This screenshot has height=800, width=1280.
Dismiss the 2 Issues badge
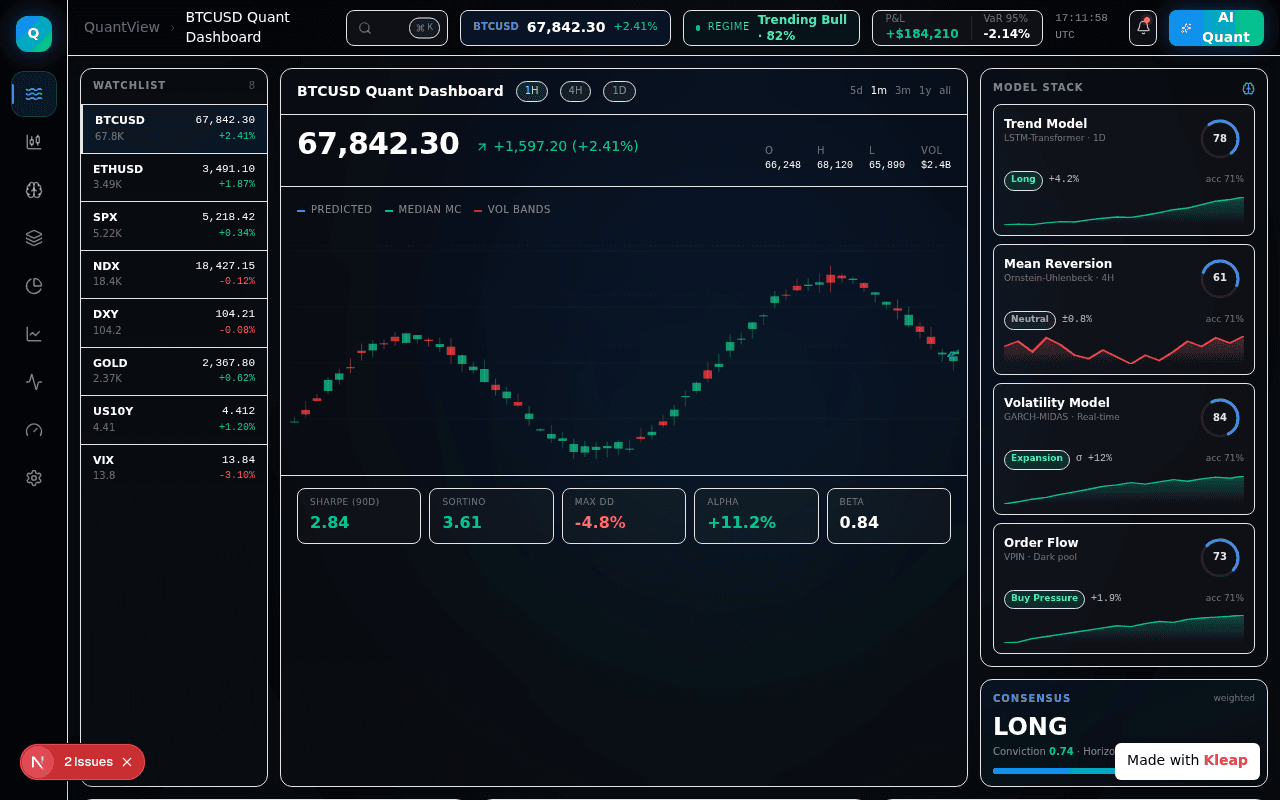coord(127,762)
